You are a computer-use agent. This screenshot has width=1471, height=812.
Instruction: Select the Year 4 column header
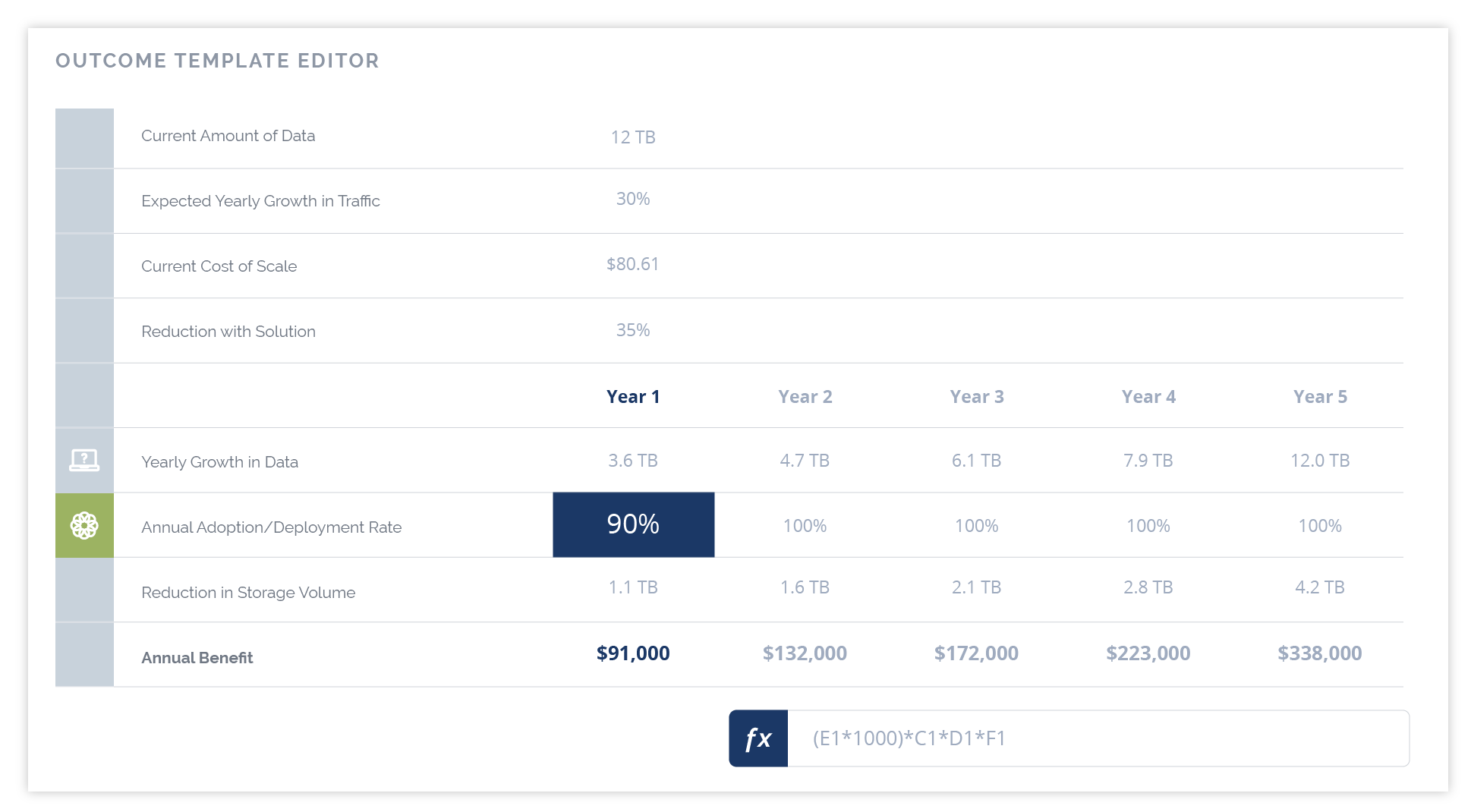1148,397
